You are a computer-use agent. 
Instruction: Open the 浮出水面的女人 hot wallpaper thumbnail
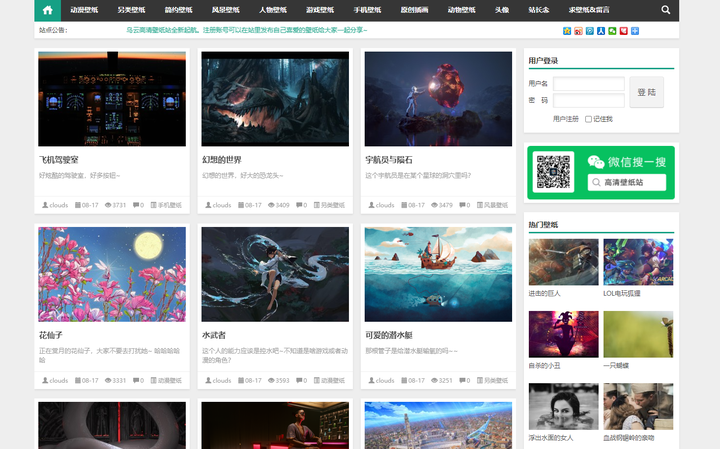[x=563, y=406]
